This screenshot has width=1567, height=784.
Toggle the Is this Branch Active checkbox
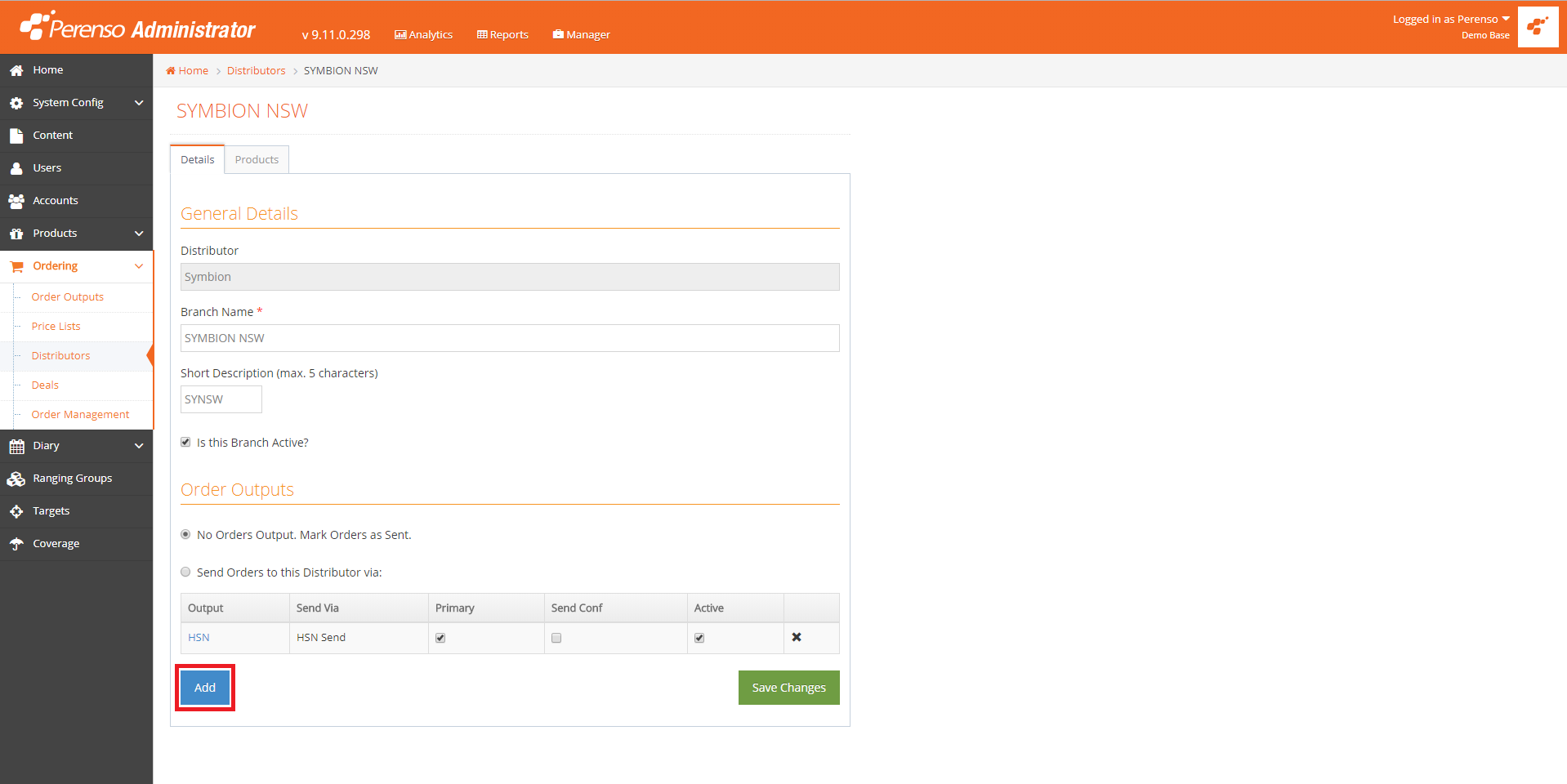pyautogui.click(x=185, y=442)
